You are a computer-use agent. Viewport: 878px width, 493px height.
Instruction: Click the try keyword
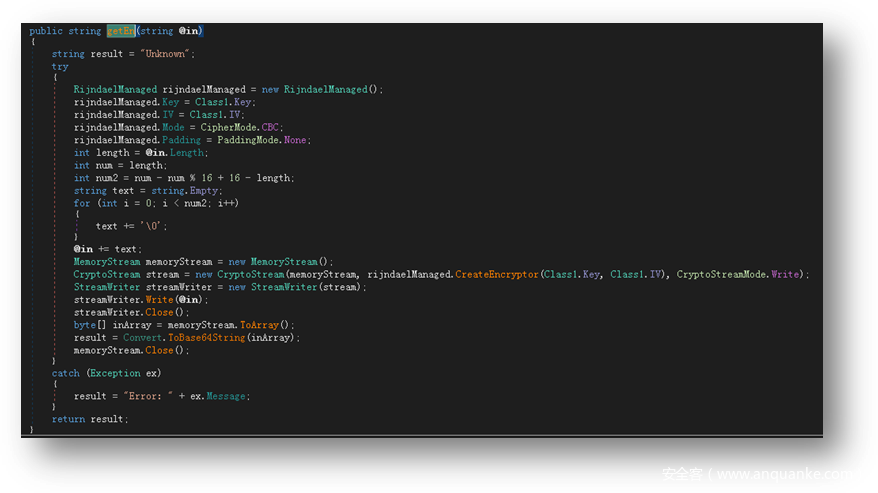click(x=60, y=66)
